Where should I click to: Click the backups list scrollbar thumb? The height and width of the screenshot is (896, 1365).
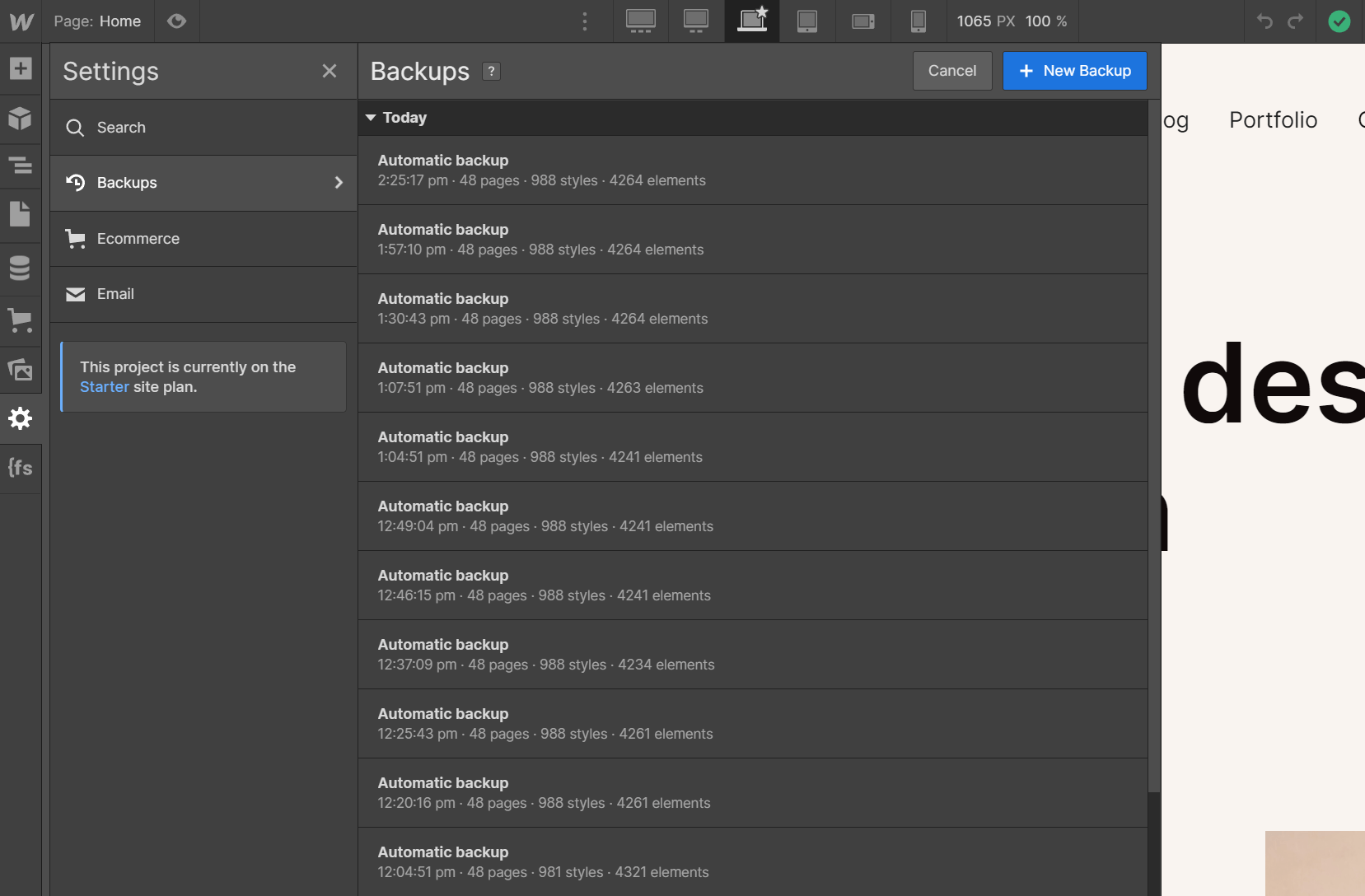pyautogui.click(x=1154, y=445)
